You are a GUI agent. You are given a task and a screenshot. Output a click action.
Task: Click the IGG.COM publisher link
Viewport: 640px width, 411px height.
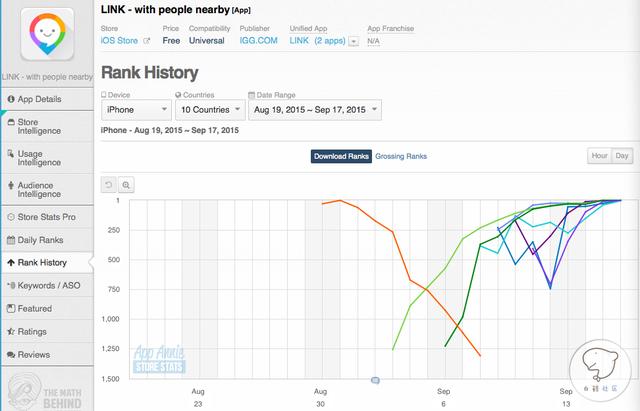tap(256, 41)
